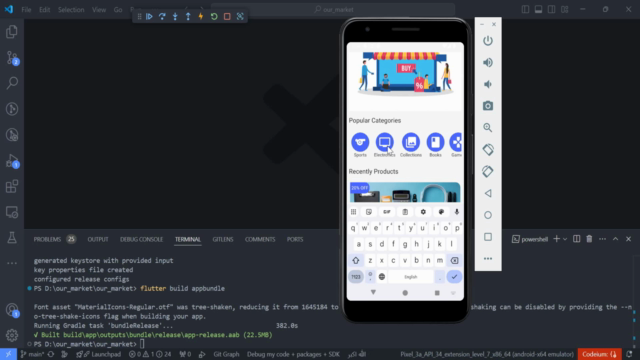Take an emulator screenshot
The height and width of the screenshot is (360, 640).
[488, 106]
